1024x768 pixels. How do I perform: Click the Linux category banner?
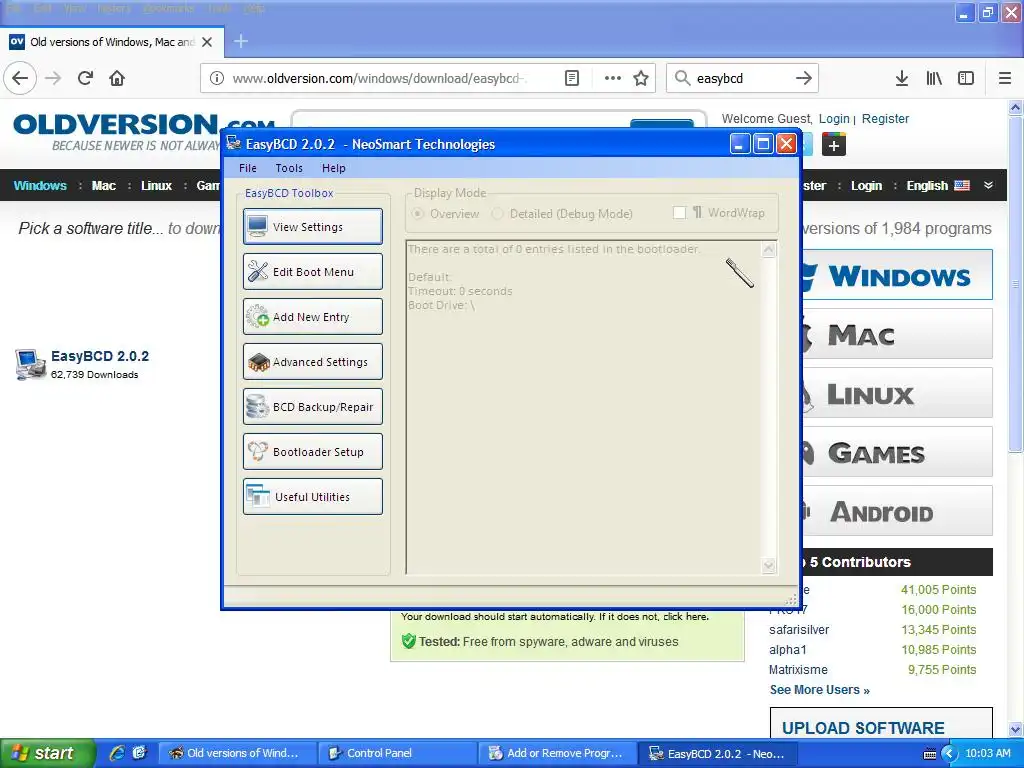[x=897, y=393]
